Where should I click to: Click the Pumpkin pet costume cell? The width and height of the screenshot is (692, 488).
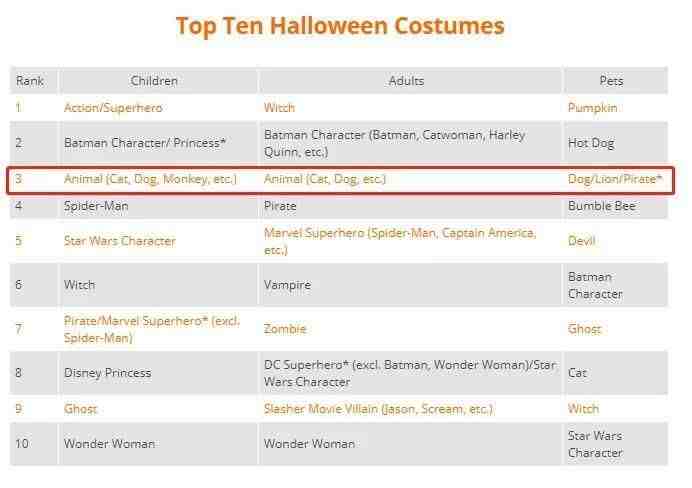pyautogui.click(x=592, y=108)
